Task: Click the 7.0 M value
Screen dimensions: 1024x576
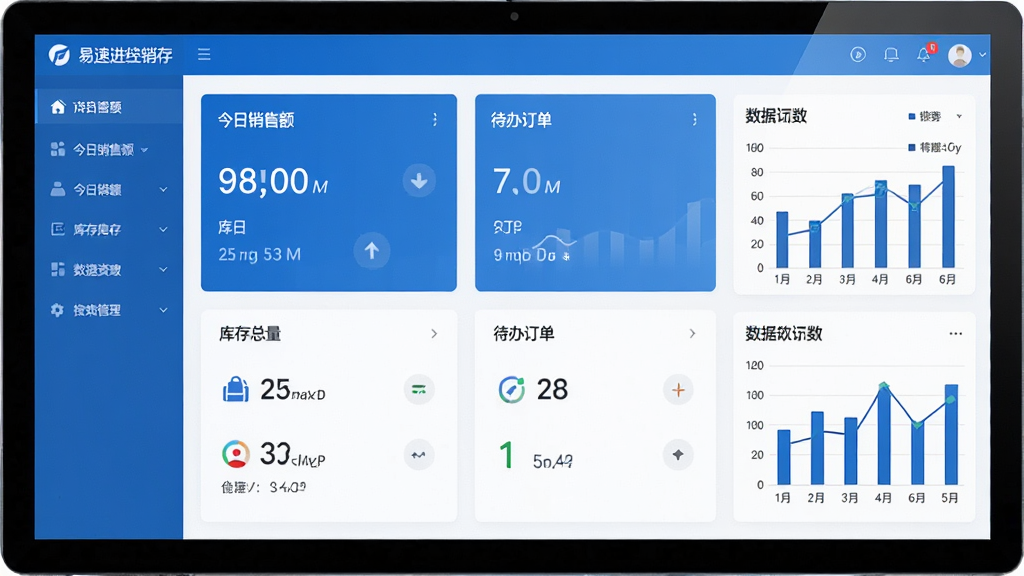Action: 526,182
